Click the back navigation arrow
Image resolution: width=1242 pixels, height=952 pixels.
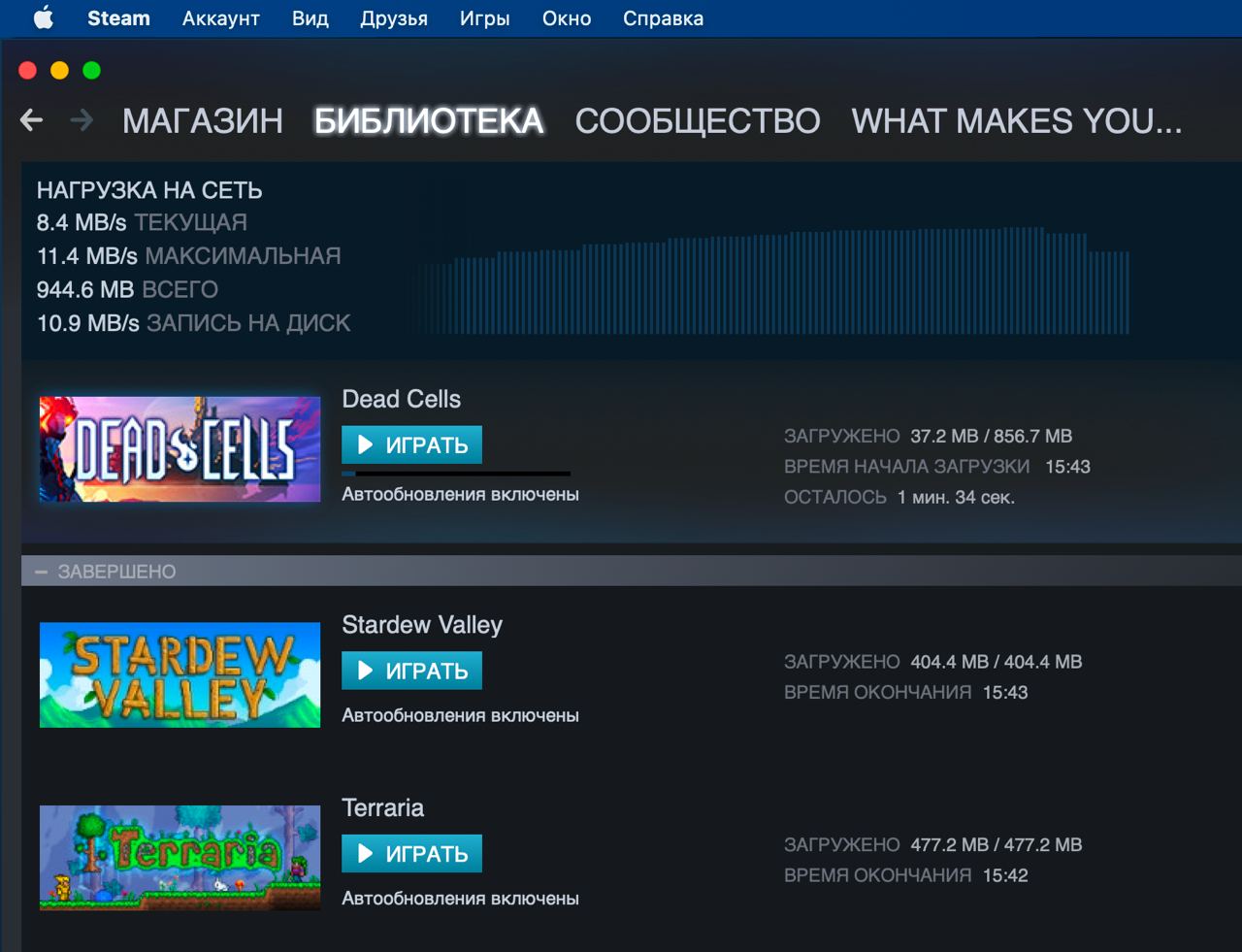pos(31,120)
